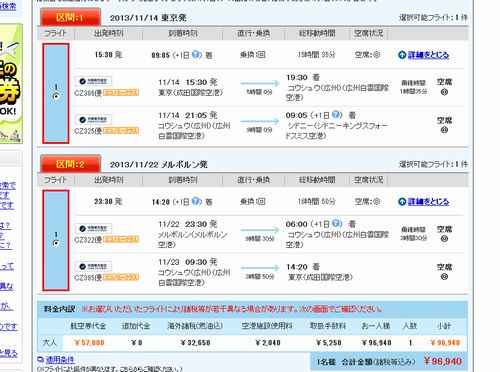The image size is (500, 372).
Task: Click 空席状況 column header in 区間:2
Action: coord(368,180)
